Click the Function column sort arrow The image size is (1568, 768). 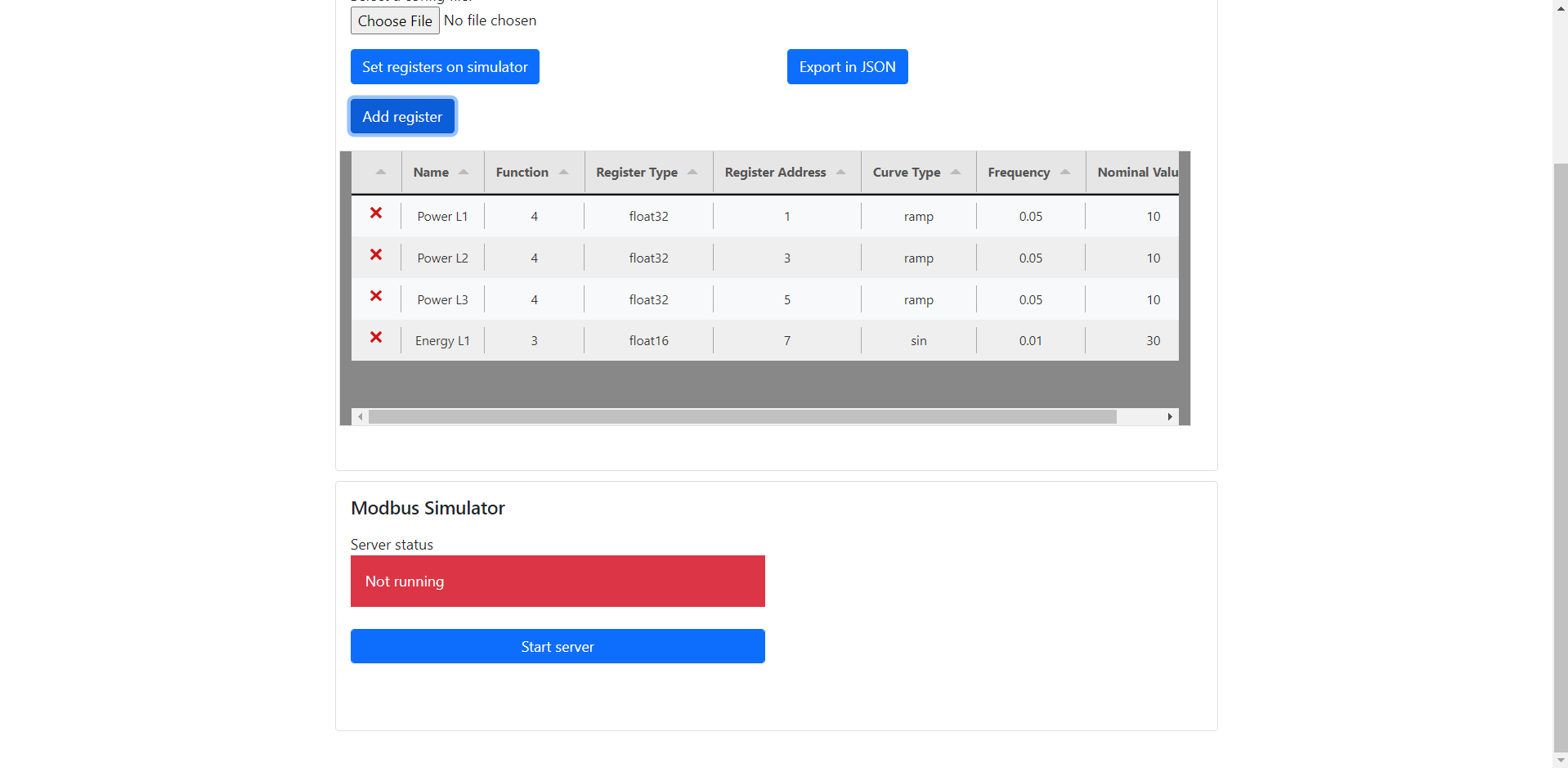point(564,172)
